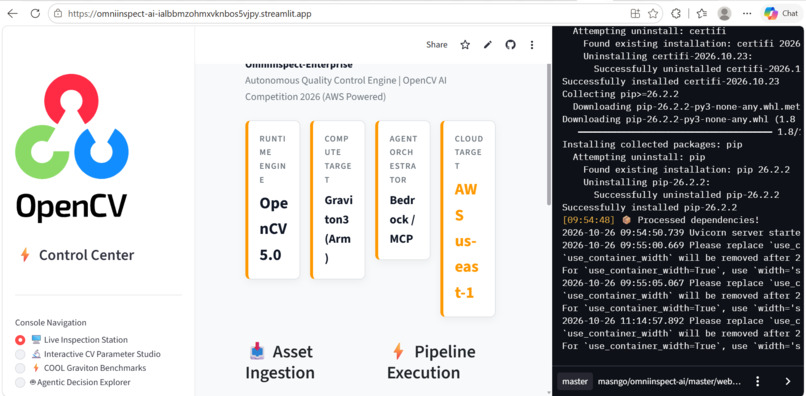The height and width of the screenshot is (396, 806).
Task: Click the Pipeline Execution lightning icon
Action: click(x=398, y=352)
